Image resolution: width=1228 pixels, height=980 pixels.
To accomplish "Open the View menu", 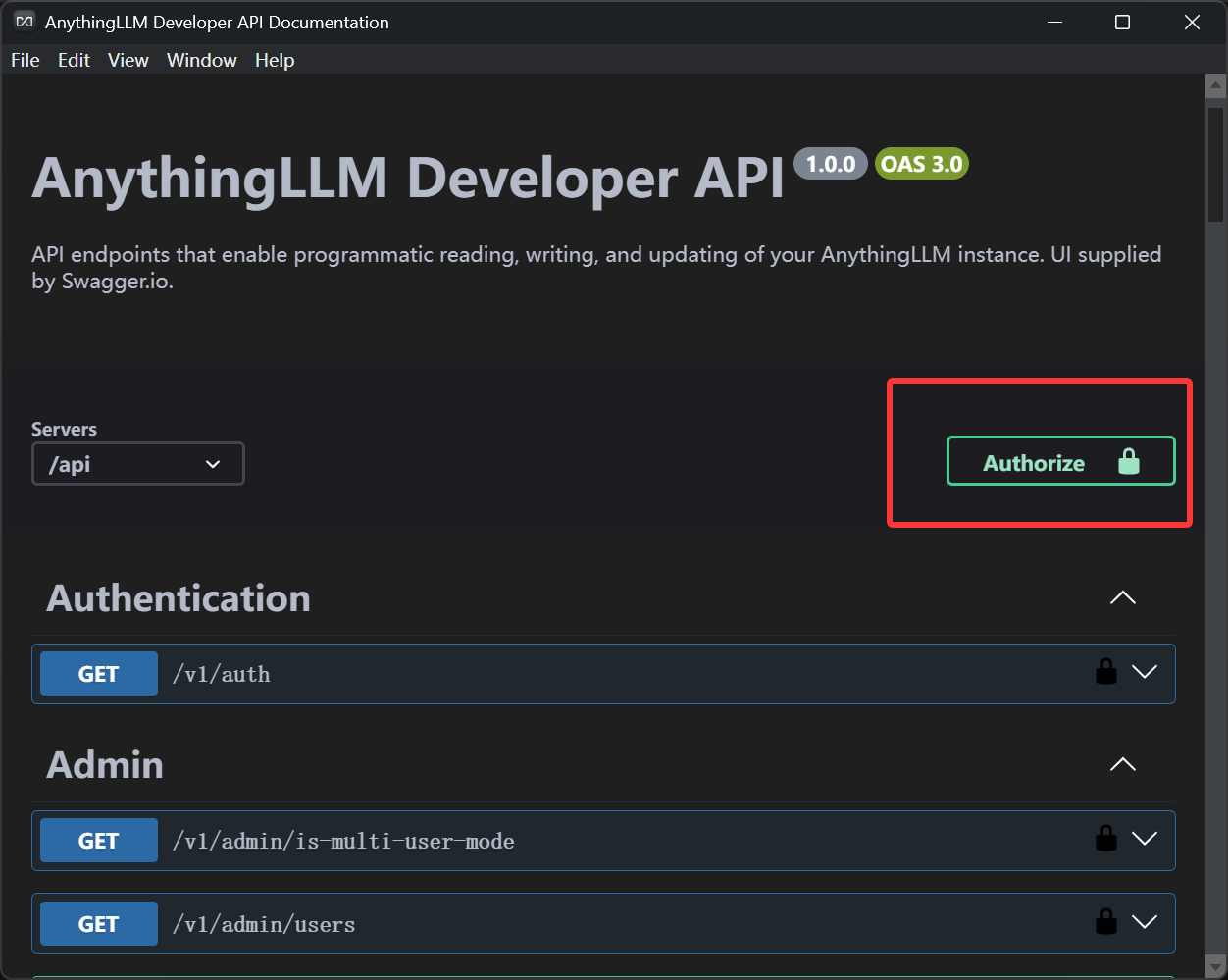I will 128,60.
